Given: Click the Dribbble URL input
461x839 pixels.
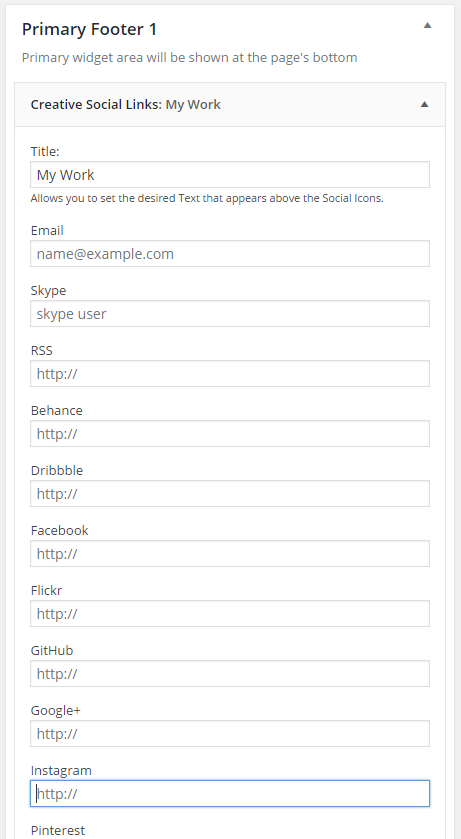Looking at the screenshot, I should click(230, 493).
